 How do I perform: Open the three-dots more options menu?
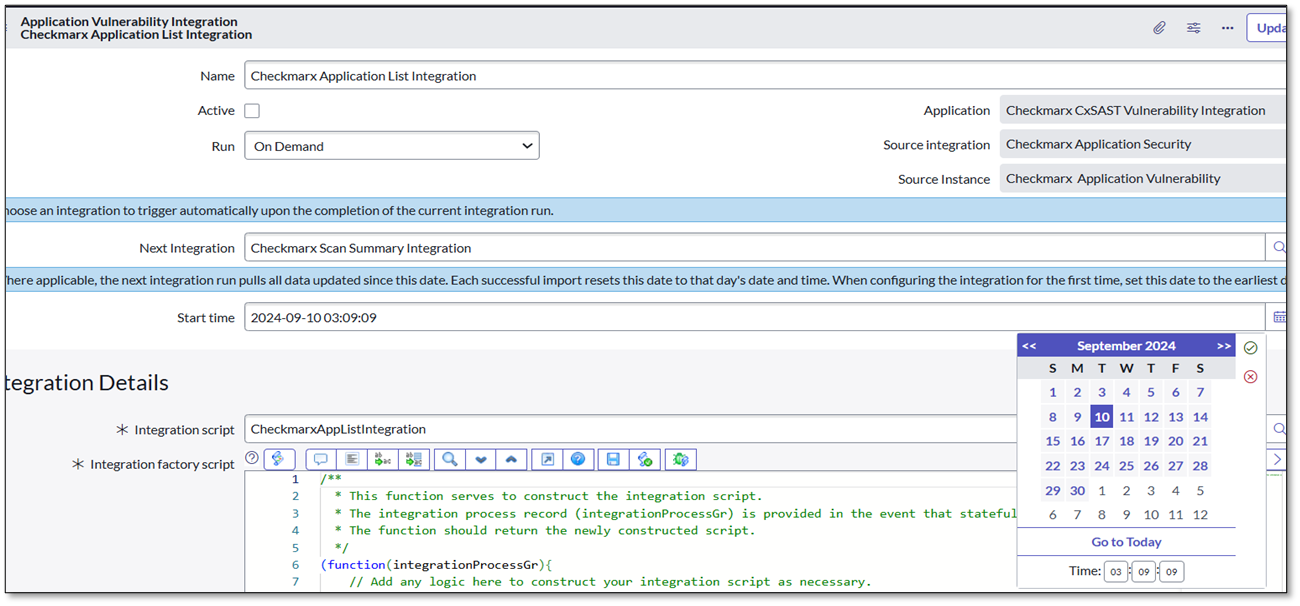coord(1227,28)
